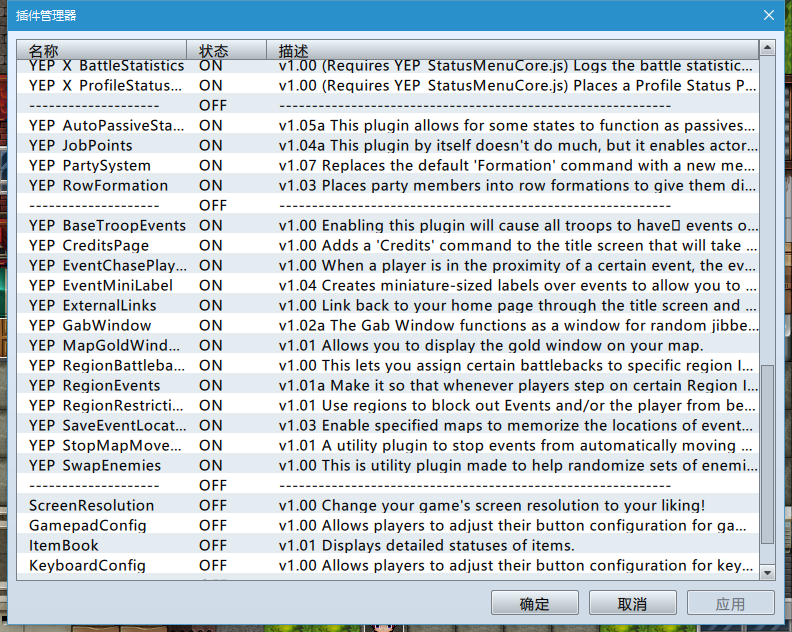Click the ON status of YEP_RegionEvents
792x632 pixels.
[x=211, y=385]
